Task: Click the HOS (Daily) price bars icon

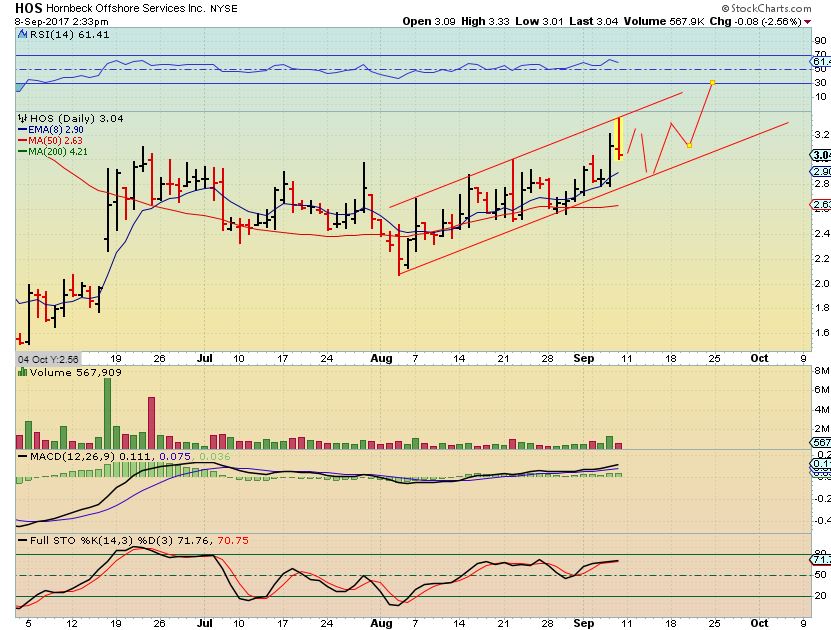Action: 23,118
